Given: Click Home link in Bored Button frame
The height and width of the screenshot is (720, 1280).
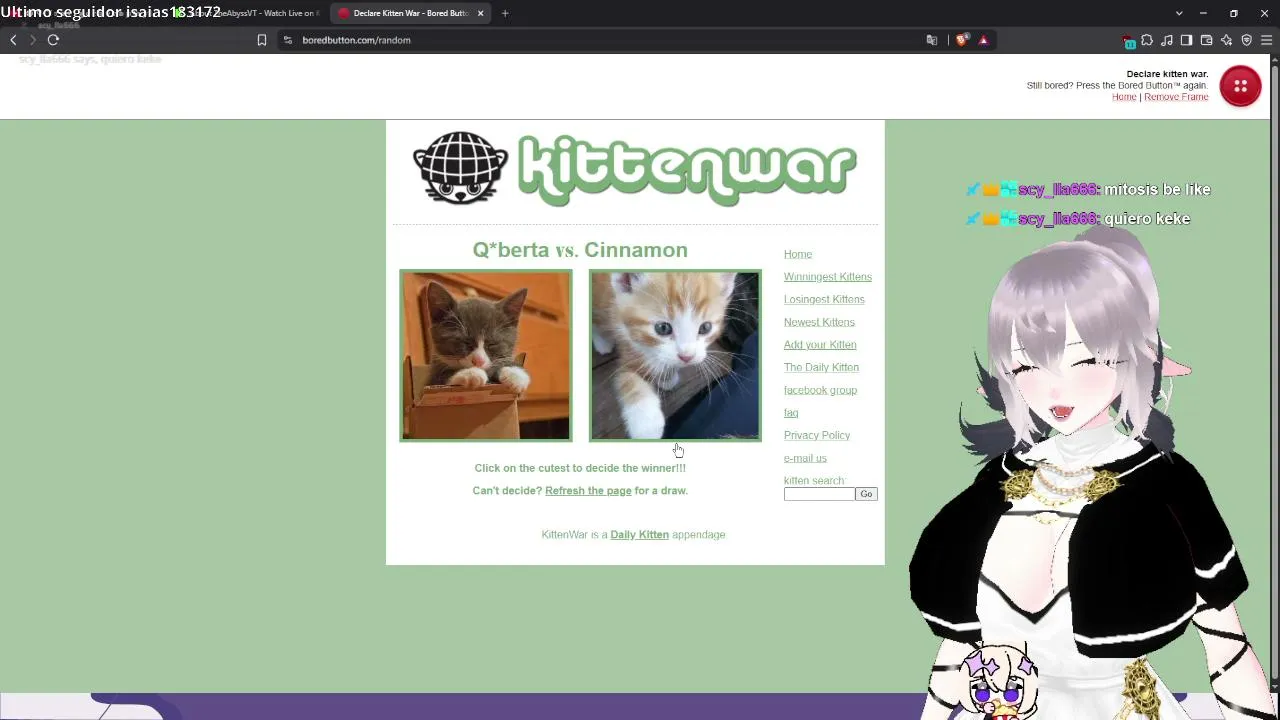Looking at the screenshot, I should pos(1124,97).
